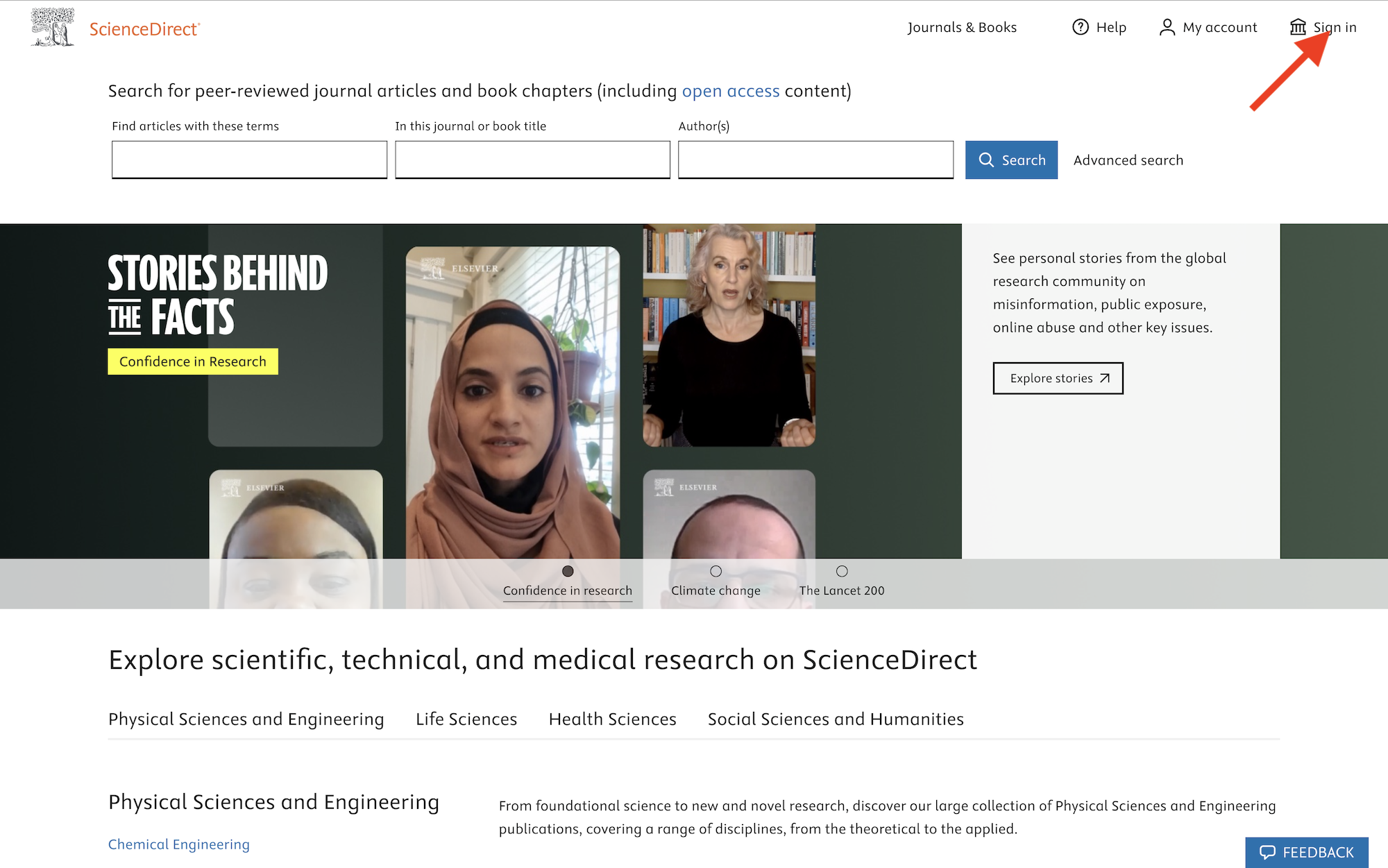This screenshot has height=868, width=1388.
Task: Select the Confidence in research carousel dot
Action: pos(568,571)
